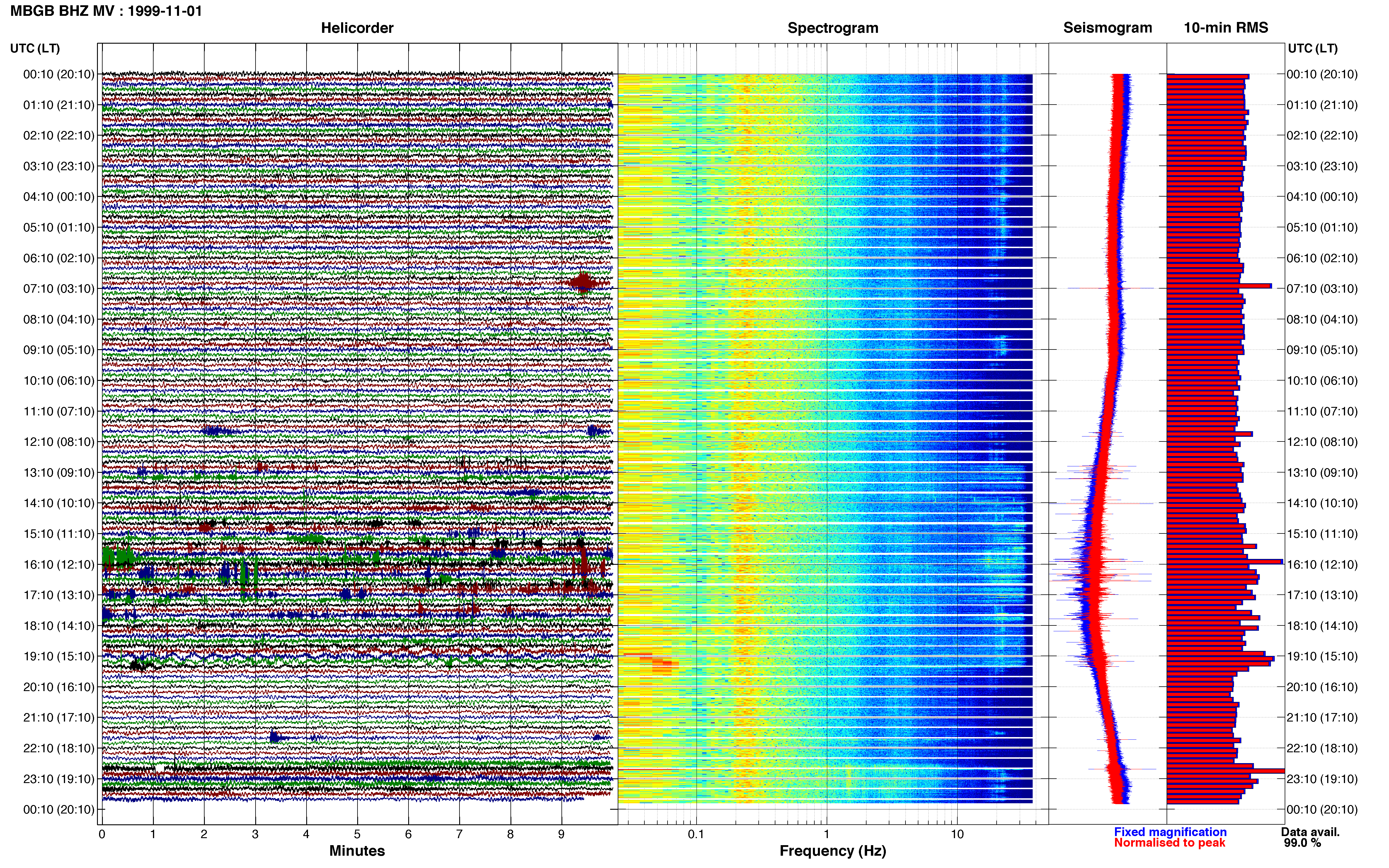Click the left UTC (LT) axis label

click(35, 48)
